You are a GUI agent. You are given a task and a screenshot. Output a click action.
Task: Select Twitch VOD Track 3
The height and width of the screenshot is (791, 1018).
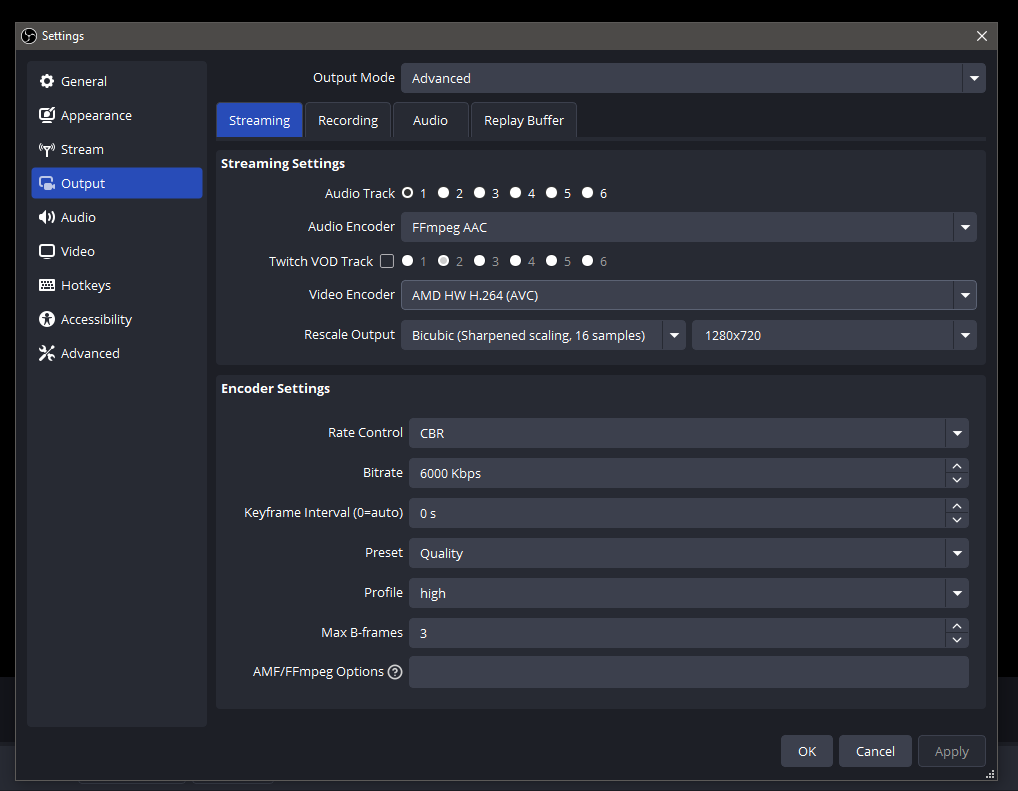coord(479,260)
